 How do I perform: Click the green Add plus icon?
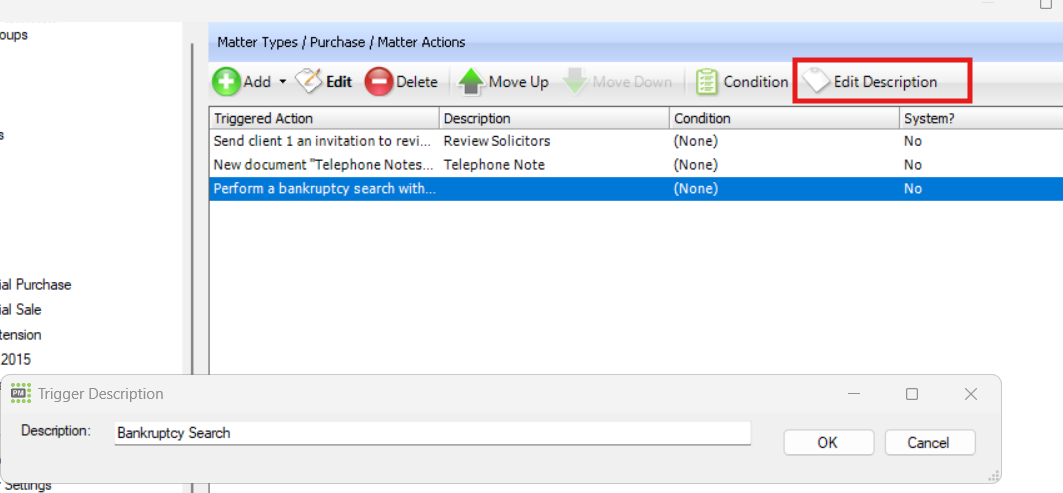pyautogui.click(x=226, y=82)
